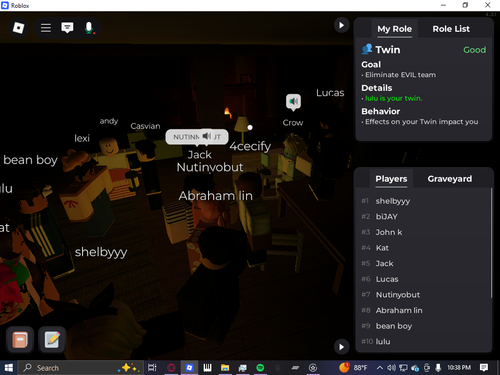Viewport: 500px width, 375px height.
Task: Open the red book icon
Action: click(x=20, y=340)
